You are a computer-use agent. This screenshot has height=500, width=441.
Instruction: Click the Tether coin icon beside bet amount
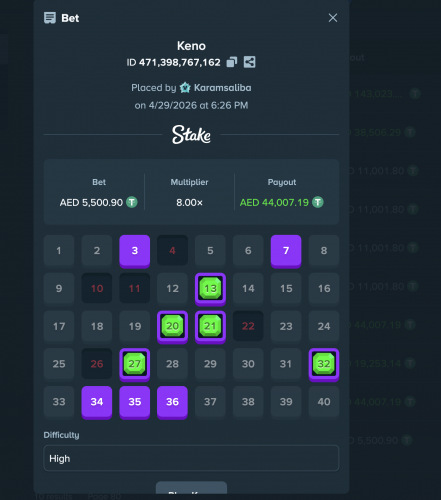pyautogui.click(x=132, y=202)
